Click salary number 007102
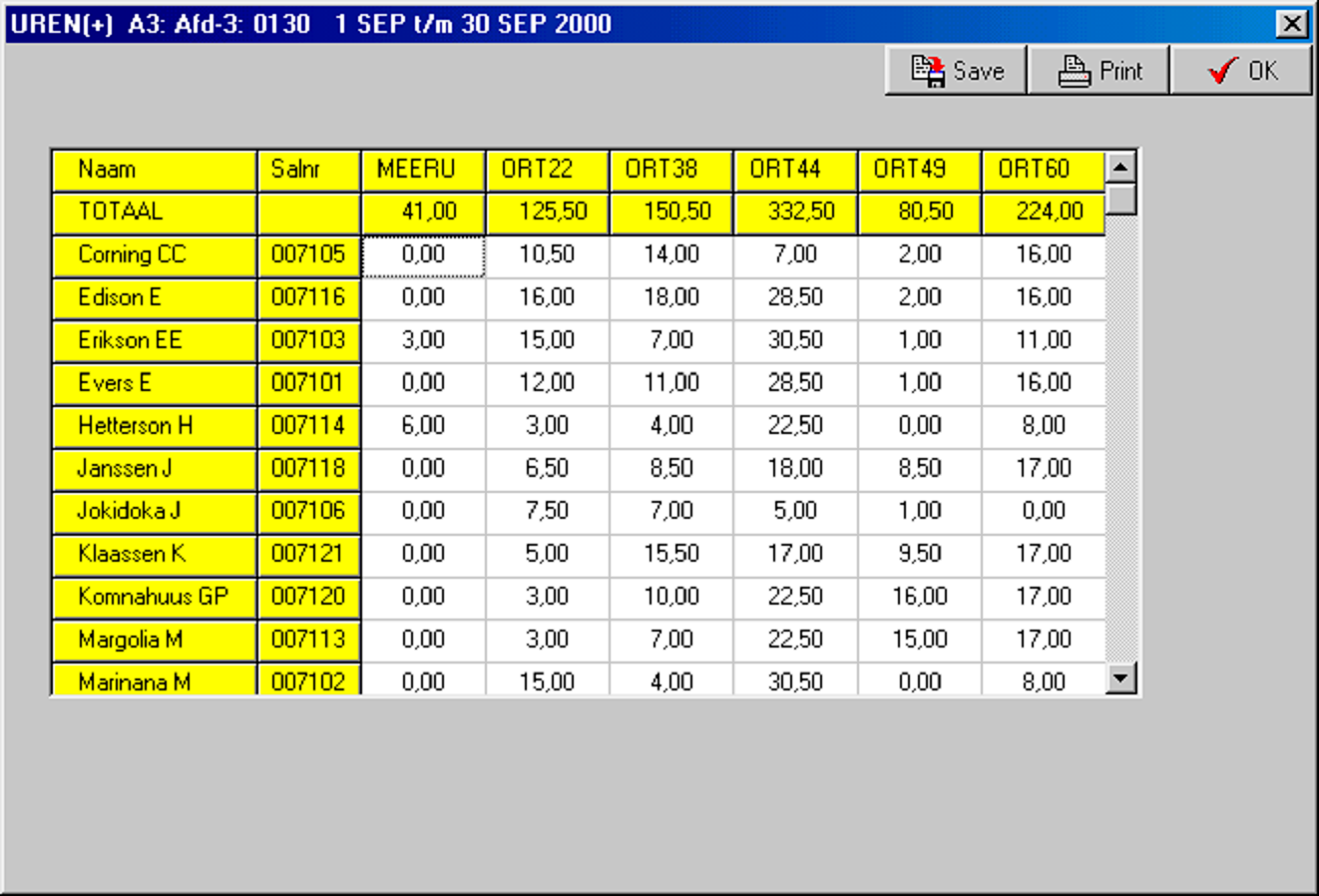 coord(309,679)
